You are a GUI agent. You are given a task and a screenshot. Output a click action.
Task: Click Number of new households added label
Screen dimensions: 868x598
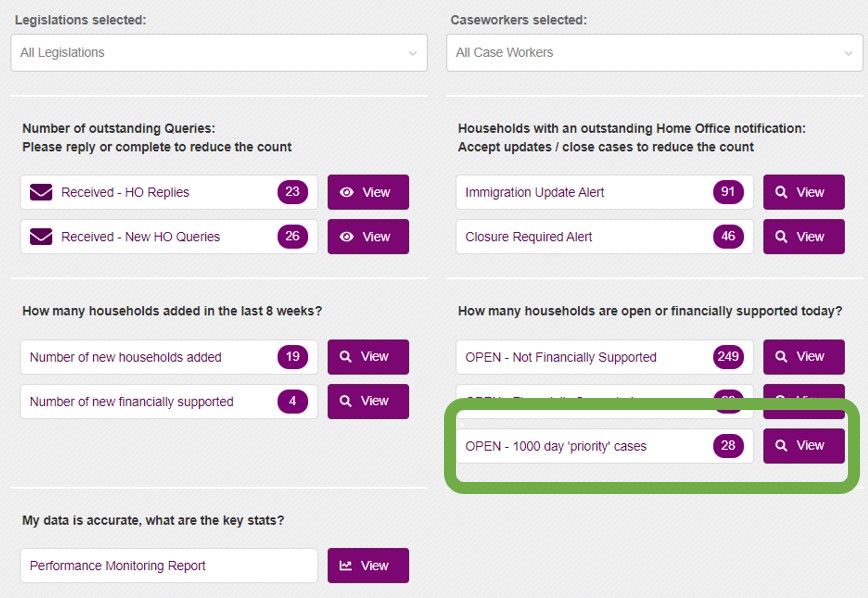click(x=126, y=357)
